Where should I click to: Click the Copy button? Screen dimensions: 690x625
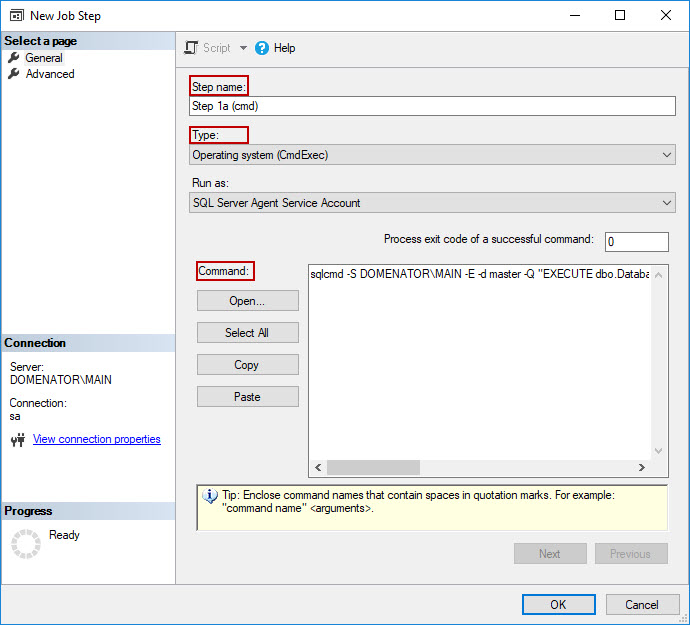tap(248, 365)
